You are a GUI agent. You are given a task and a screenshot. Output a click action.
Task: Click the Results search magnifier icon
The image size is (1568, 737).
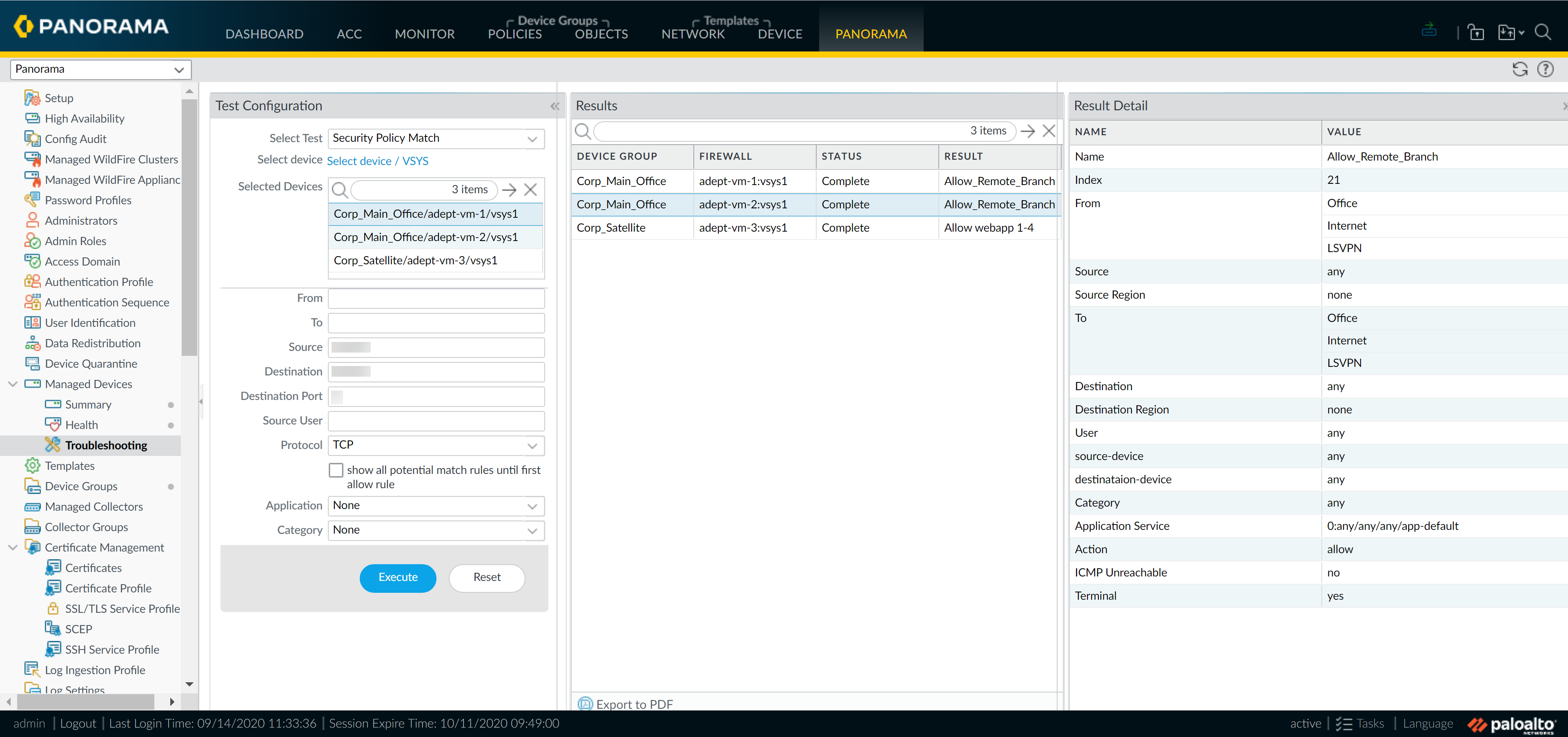coord(583,131)
